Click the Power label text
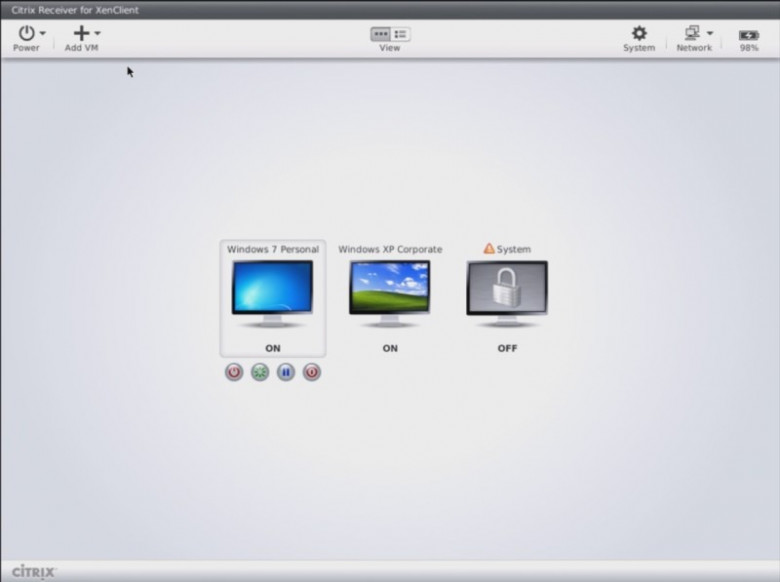This screenshot has height=582, width=780. pyautogui.click(x=26, y=48)
